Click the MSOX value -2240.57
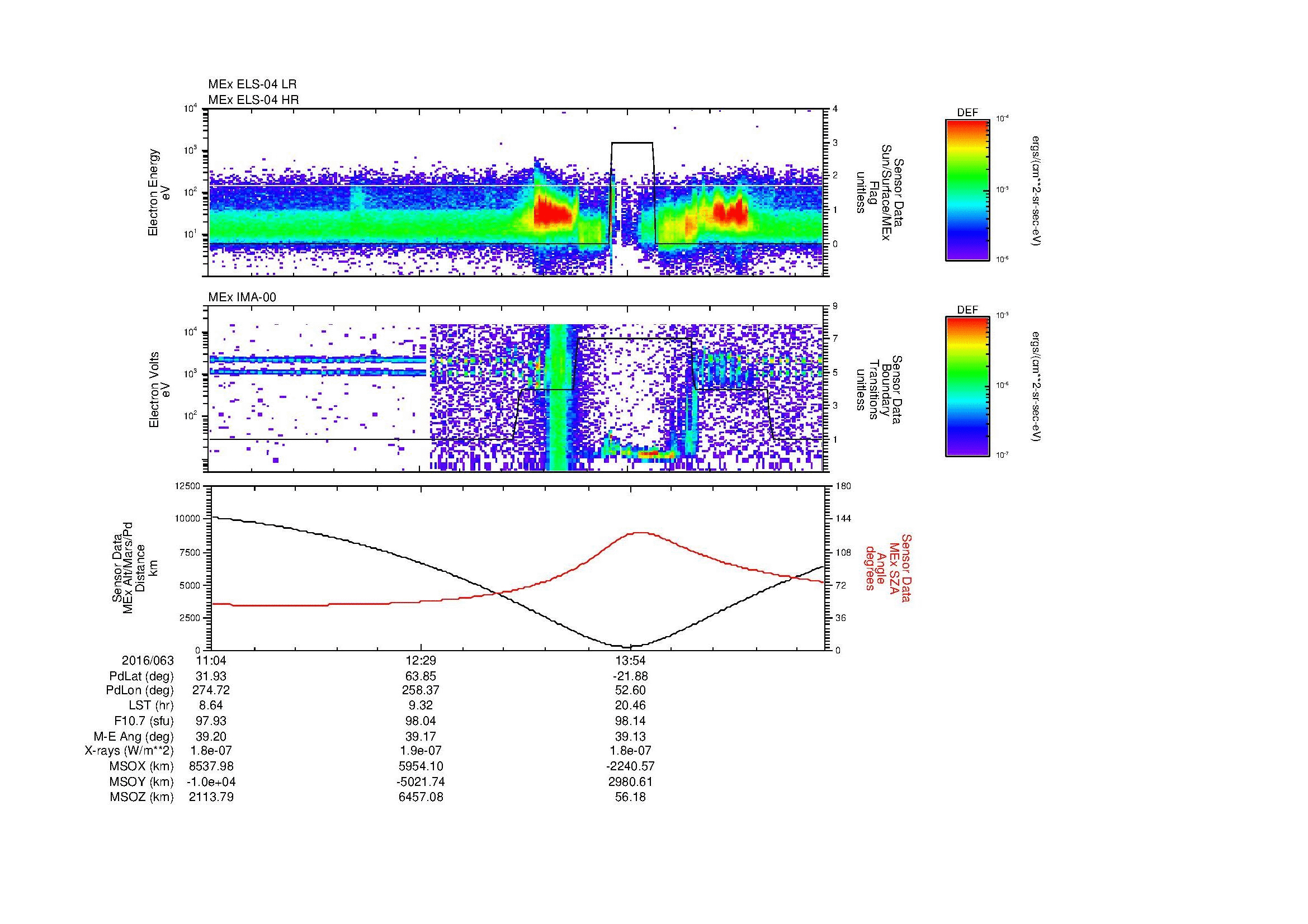Image resolution: width=1308 pixels, height=924 pixels. coord(630,766)
